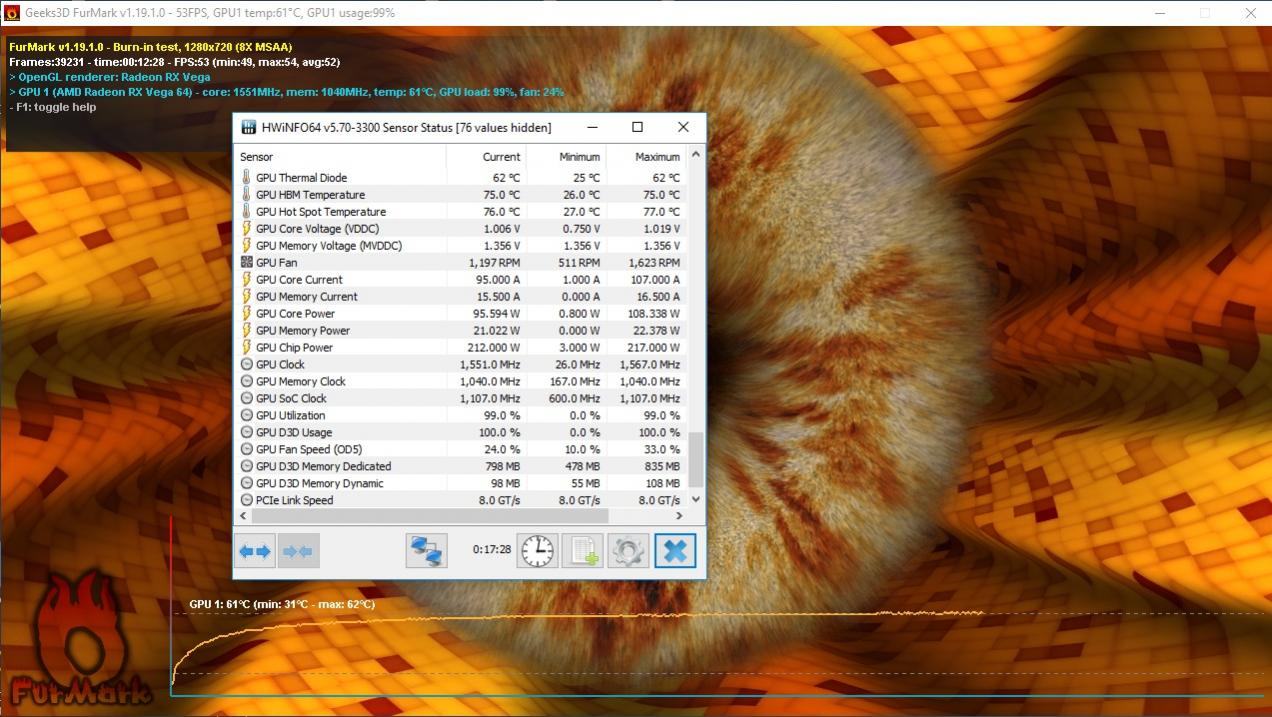Viewport: 1272px width, 717px height.
Task: Click the 8.0 GT/s current PCIe link value
Action: pos(499,500)
